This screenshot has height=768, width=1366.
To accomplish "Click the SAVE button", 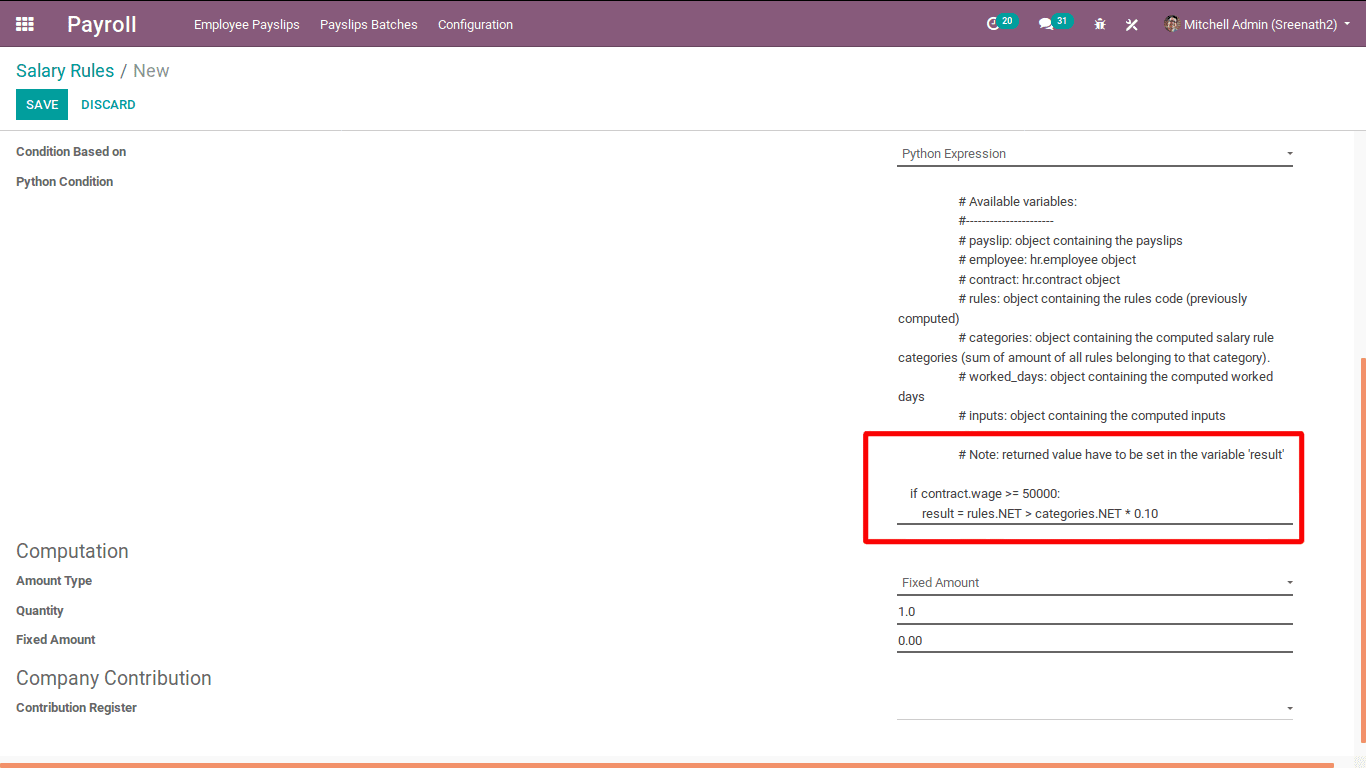I will 42,104.
